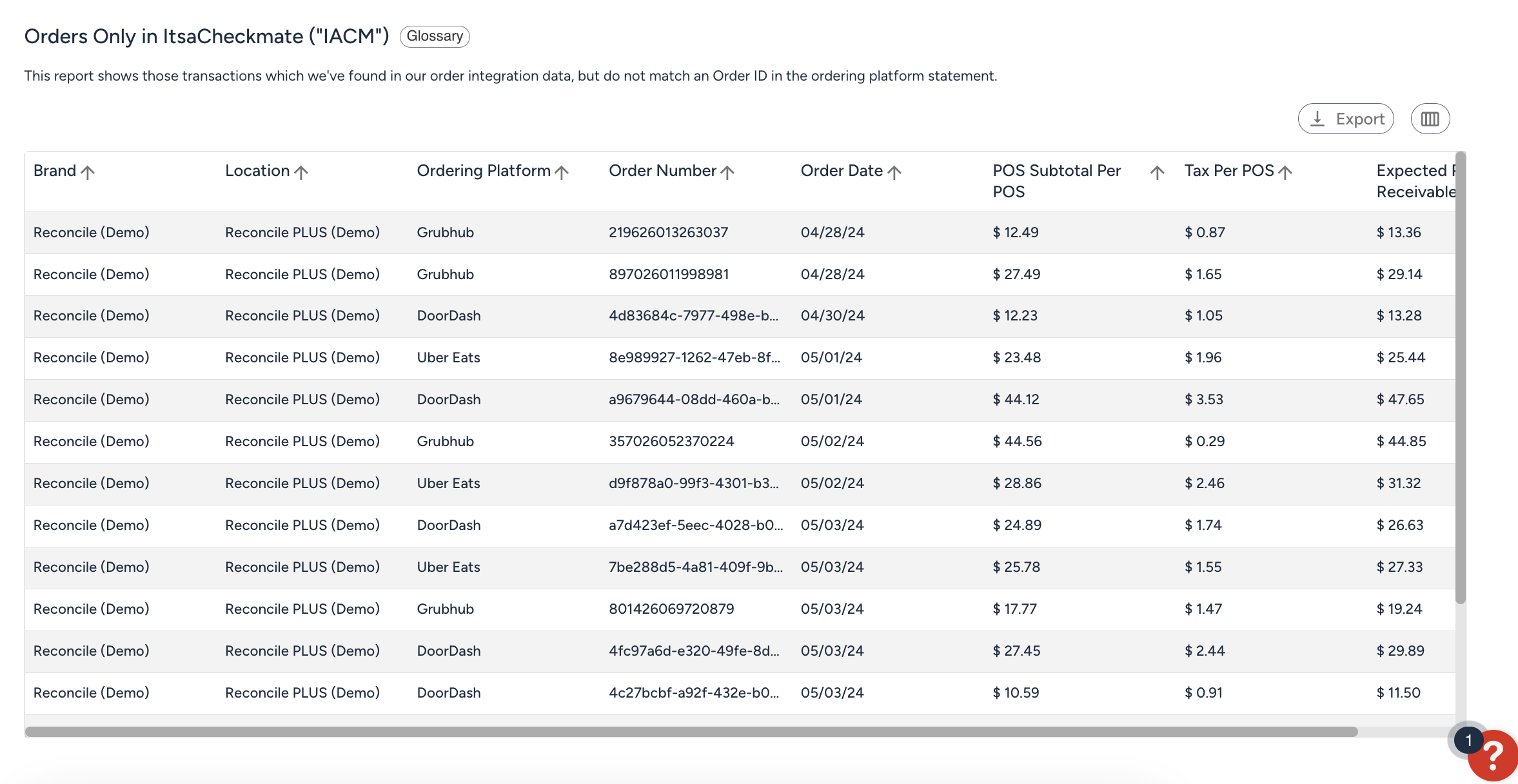Click the Location column header
1518x784 pixels.
coord(257,171)
